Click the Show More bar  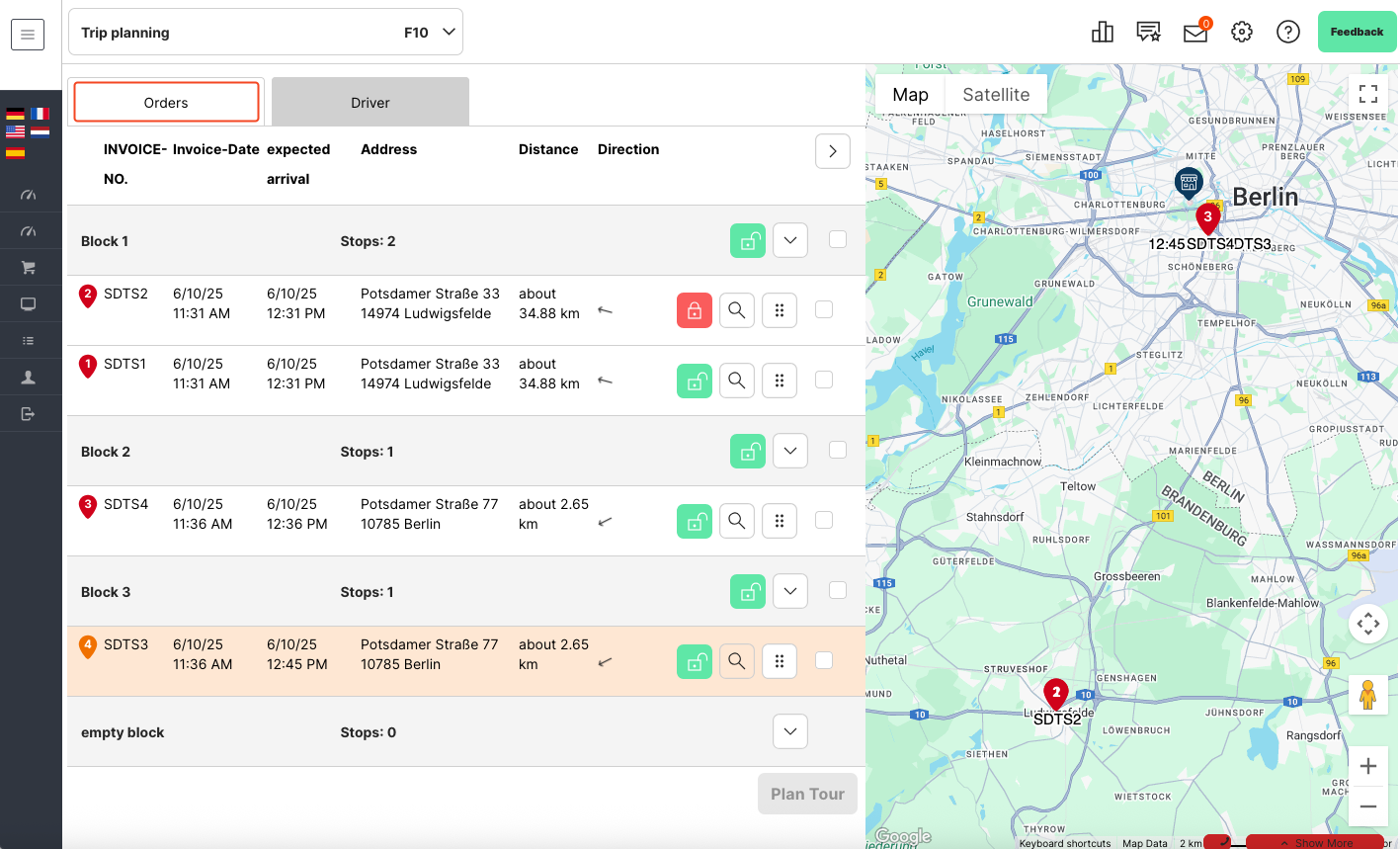coord(1315,842)
